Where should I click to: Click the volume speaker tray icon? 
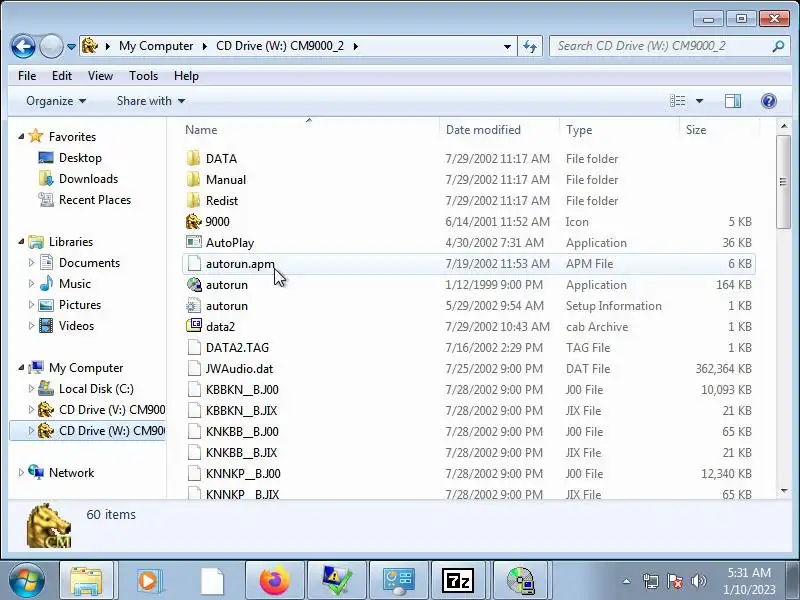(x=698, y=581)
